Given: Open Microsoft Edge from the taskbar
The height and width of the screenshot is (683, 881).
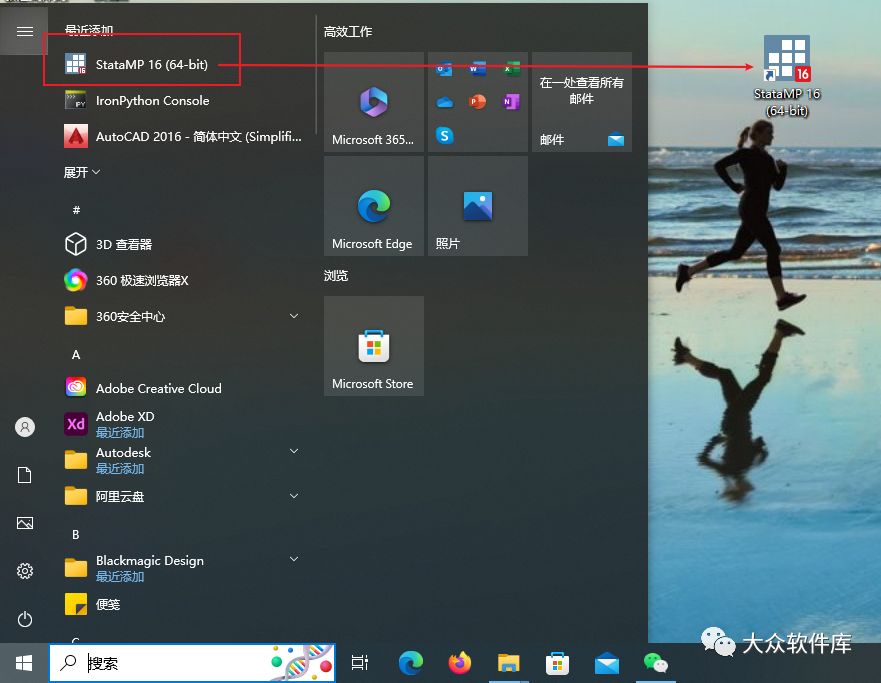Looking at the screenshot, I should point(411,663).
